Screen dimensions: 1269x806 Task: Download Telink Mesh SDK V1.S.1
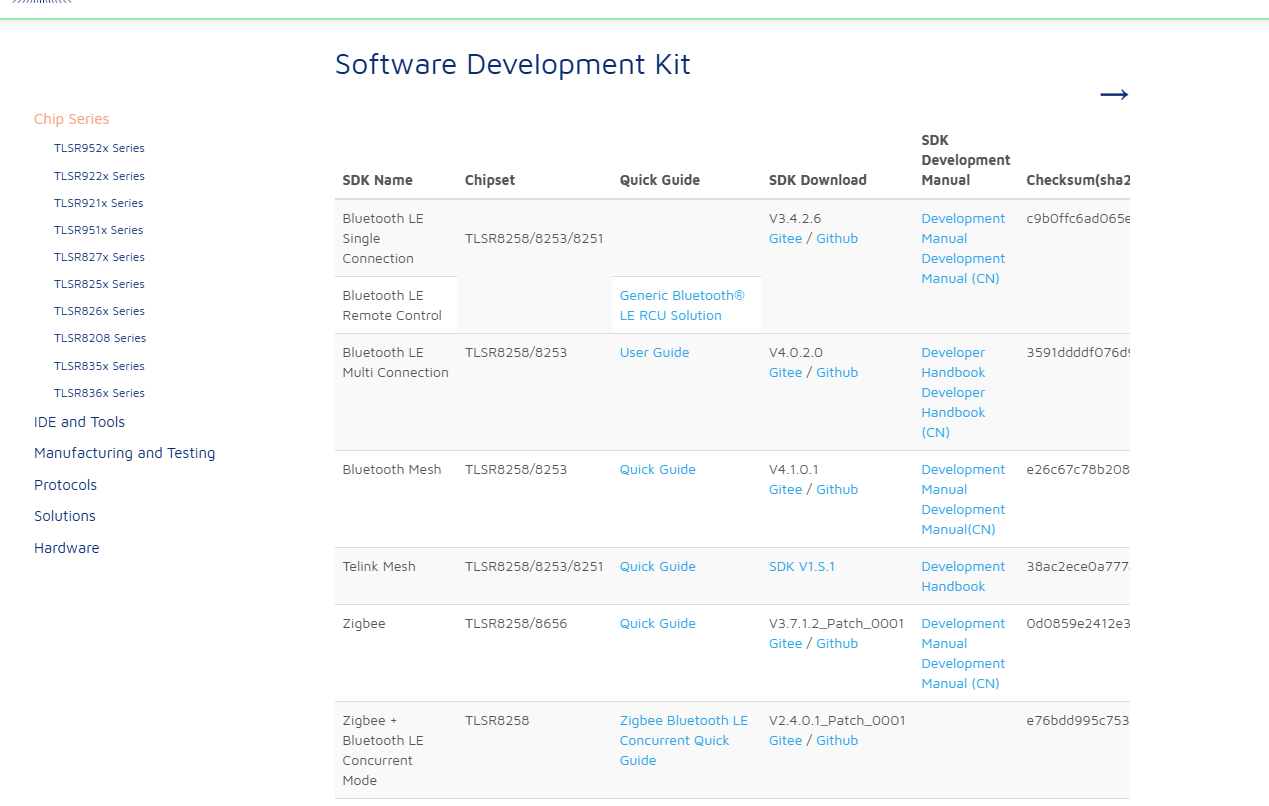tap(802, 566)
